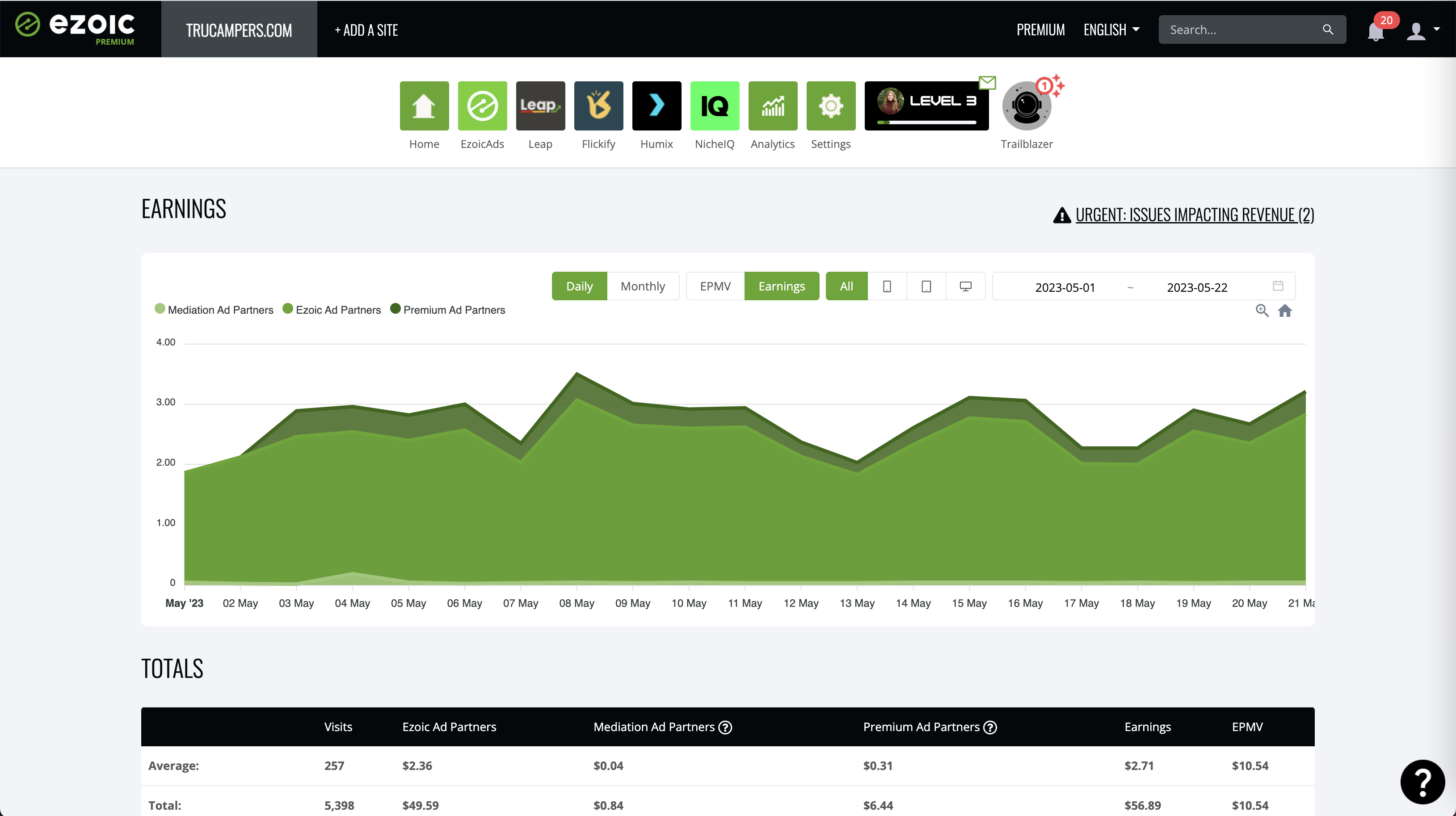Open the notifications bell
The height and width of the screenshot is (816, 1456).
tap(1376, 32)
